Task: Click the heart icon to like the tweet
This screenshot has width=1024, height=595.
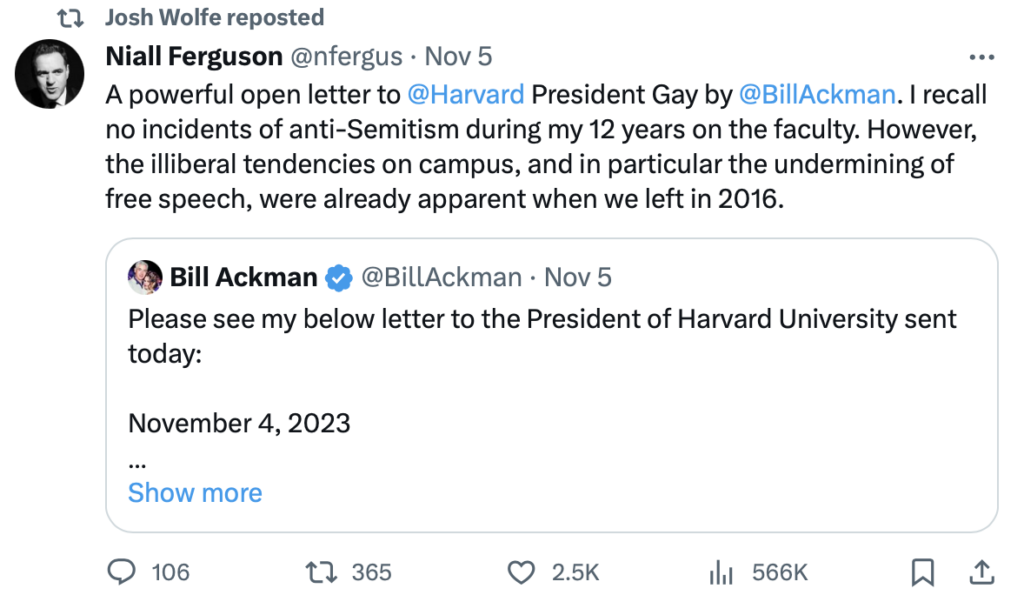Action: [521, 572]
